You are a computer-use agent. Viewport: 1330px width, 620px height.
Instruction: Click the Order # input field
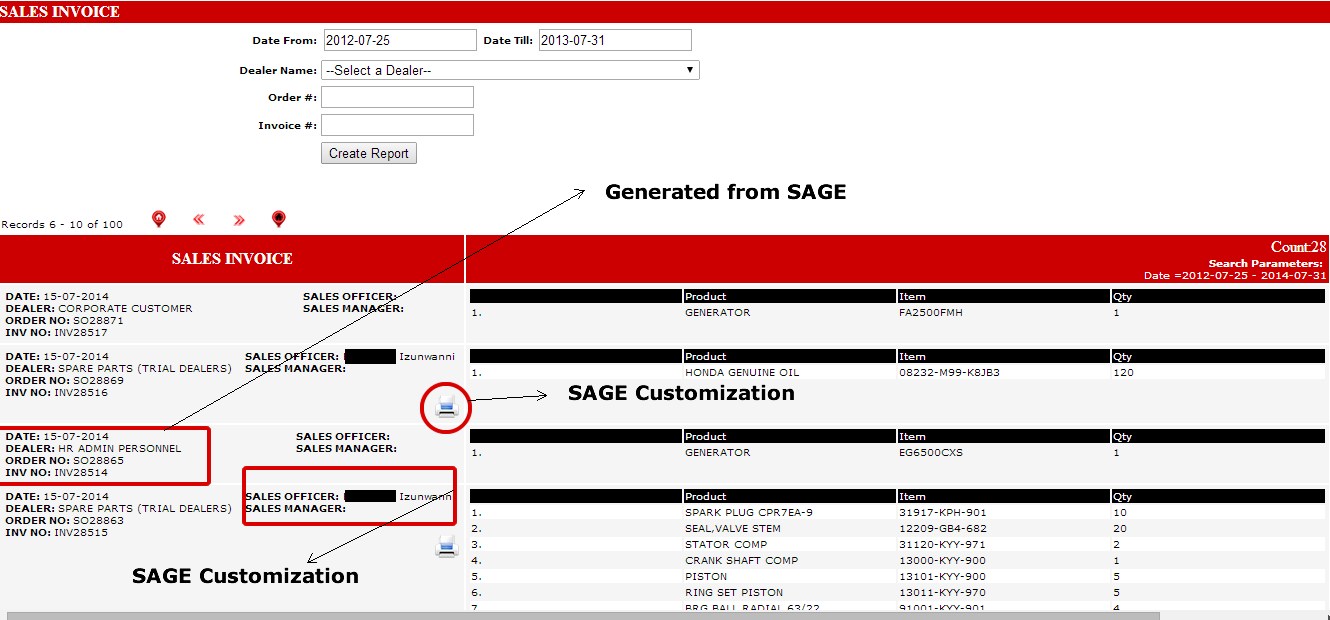pos(397,97)
